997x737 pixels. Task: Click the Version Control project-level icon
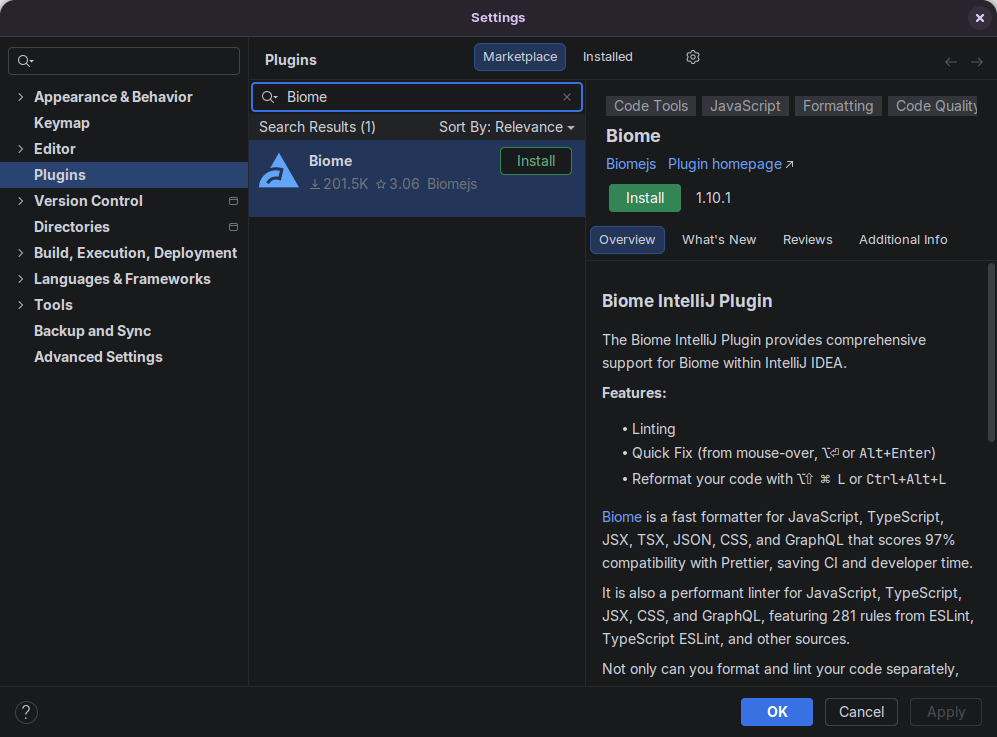(233, 201)
